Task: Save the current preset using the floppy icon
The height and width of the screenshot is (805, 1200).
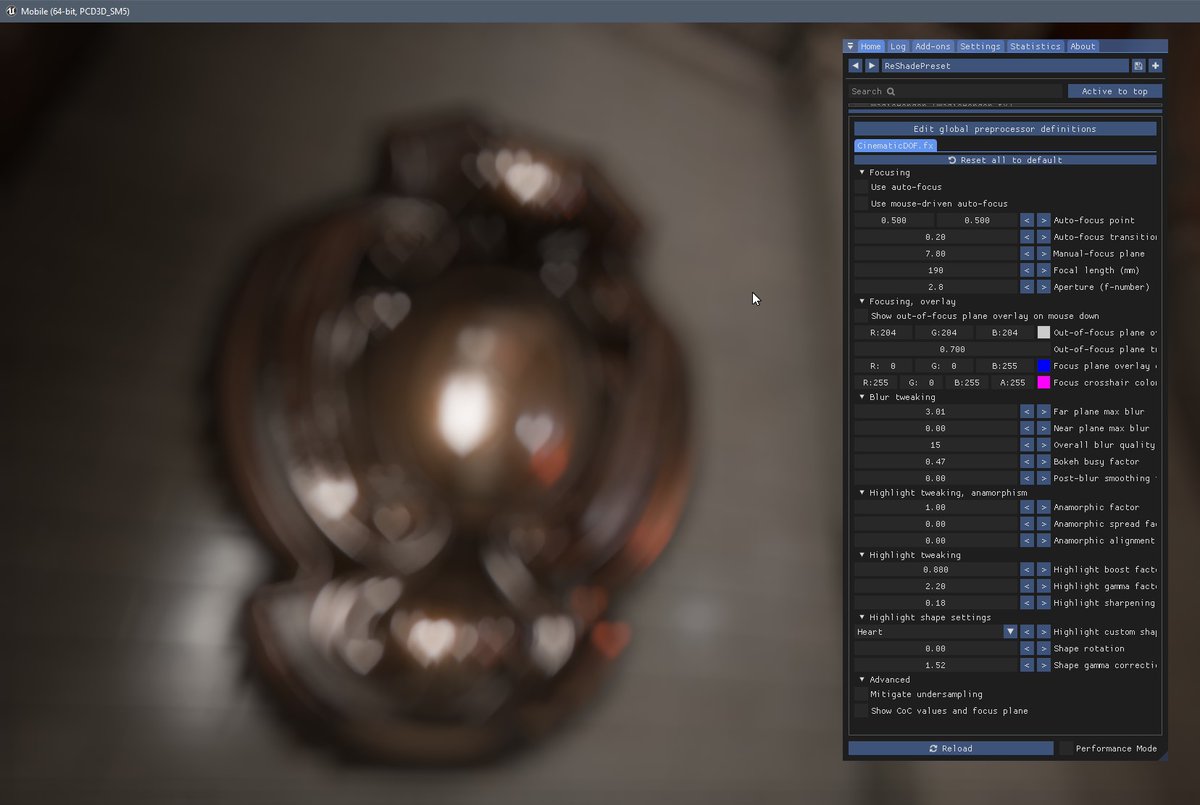Action: 1139,65
